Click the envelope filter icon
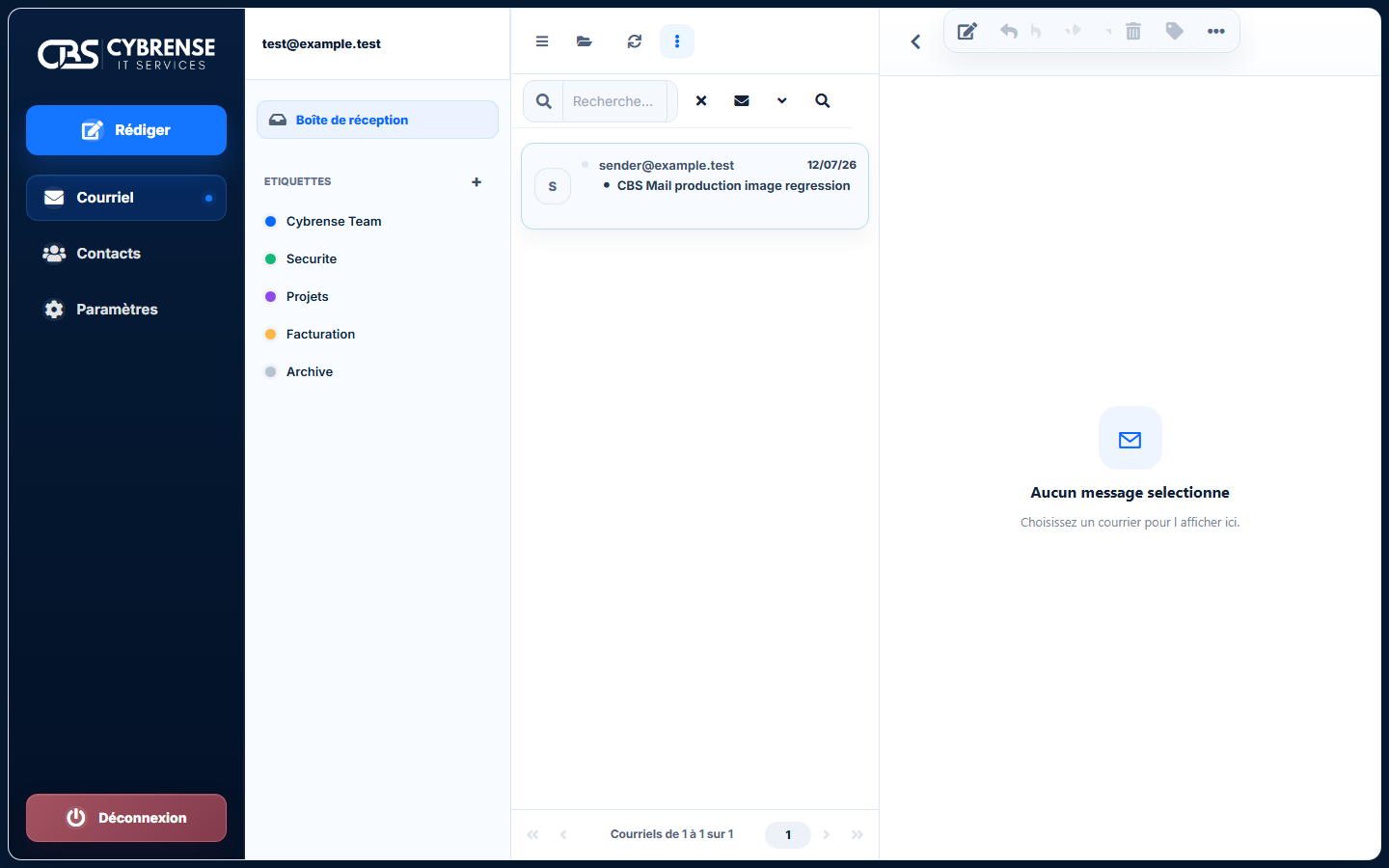 click(x=742, y=100)
